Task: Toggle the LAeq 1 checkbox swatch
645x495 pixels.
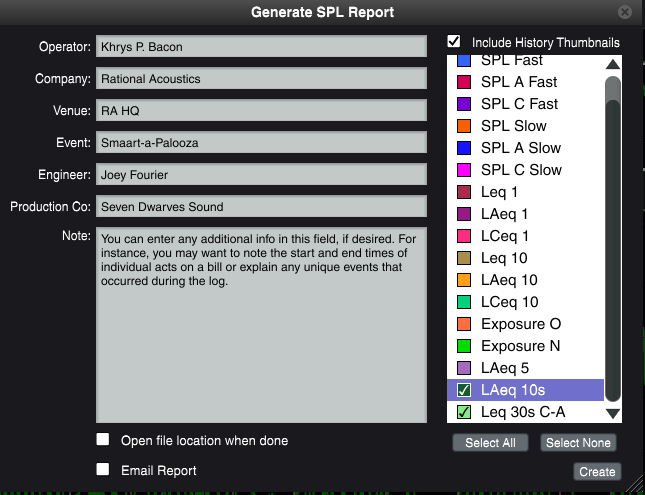Action: click(464, 214)
